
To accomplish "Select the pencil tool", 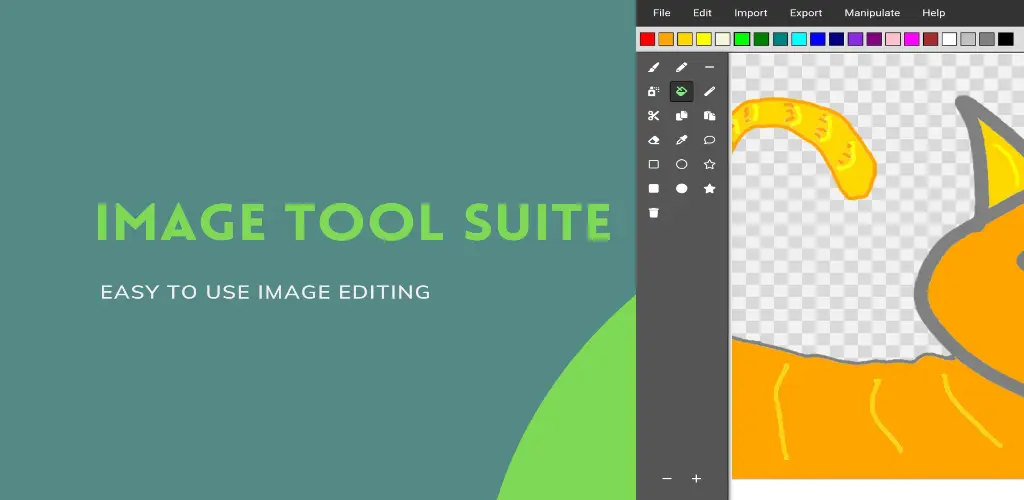I will click(x=681, y=67).
